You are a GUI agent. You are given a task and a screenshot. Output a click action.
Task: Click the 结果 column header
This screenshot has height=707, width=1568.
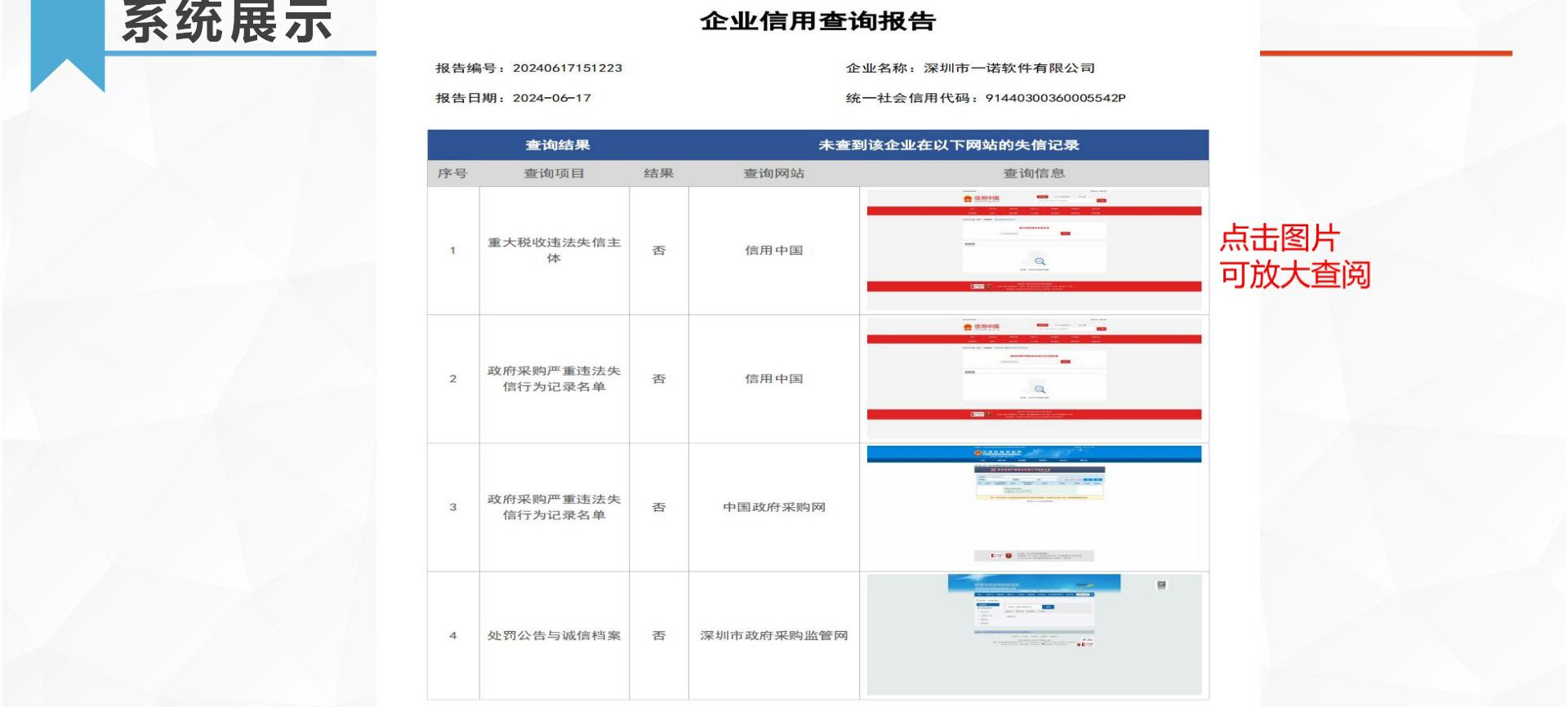point(659,173)
